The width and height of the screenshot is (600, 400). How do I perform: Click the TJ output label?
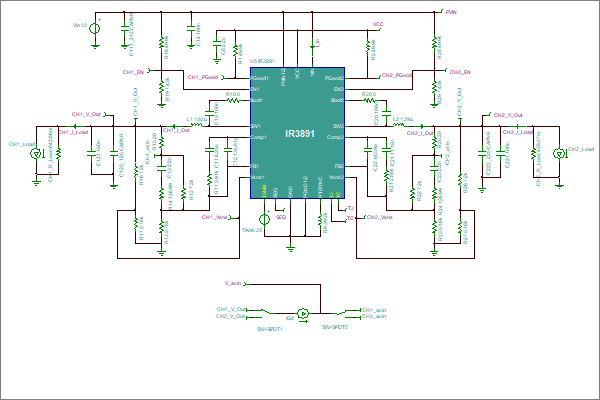pyautogui.click(x=351, y=209)
